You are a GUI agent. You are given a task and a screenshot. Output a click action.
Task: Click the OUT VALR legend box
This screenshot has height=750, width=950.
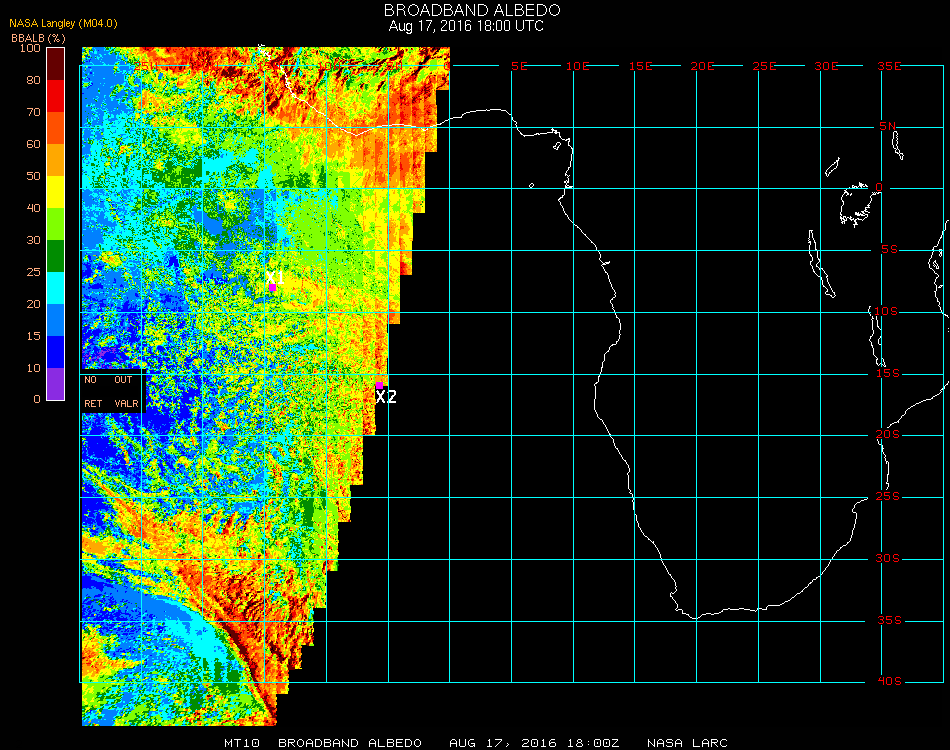click(x=125, y=392)
